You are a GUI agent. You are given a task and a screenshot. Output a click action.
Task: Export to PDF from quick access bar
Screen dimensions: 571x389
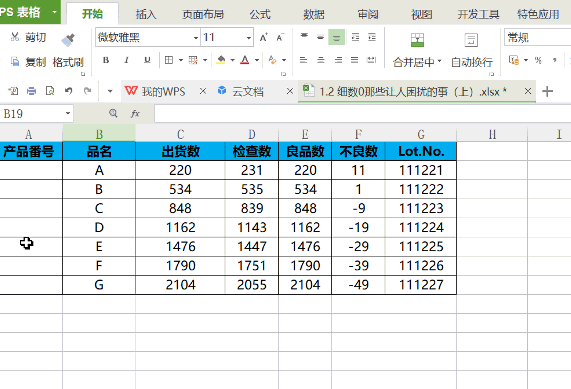point(13,91)
